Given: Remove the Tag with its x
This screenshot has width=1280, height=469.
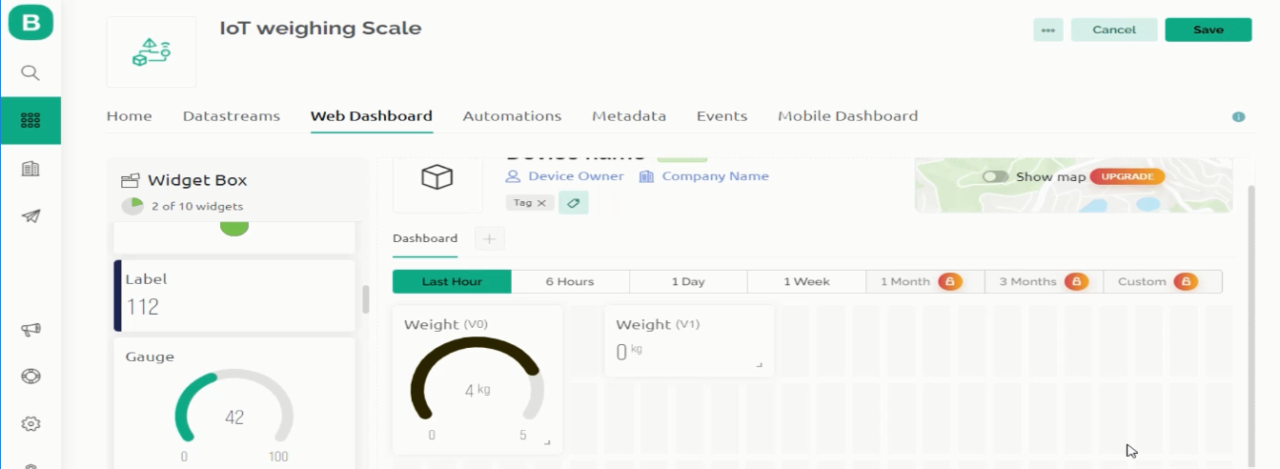Looking at the screenshot, I should 541,202.
